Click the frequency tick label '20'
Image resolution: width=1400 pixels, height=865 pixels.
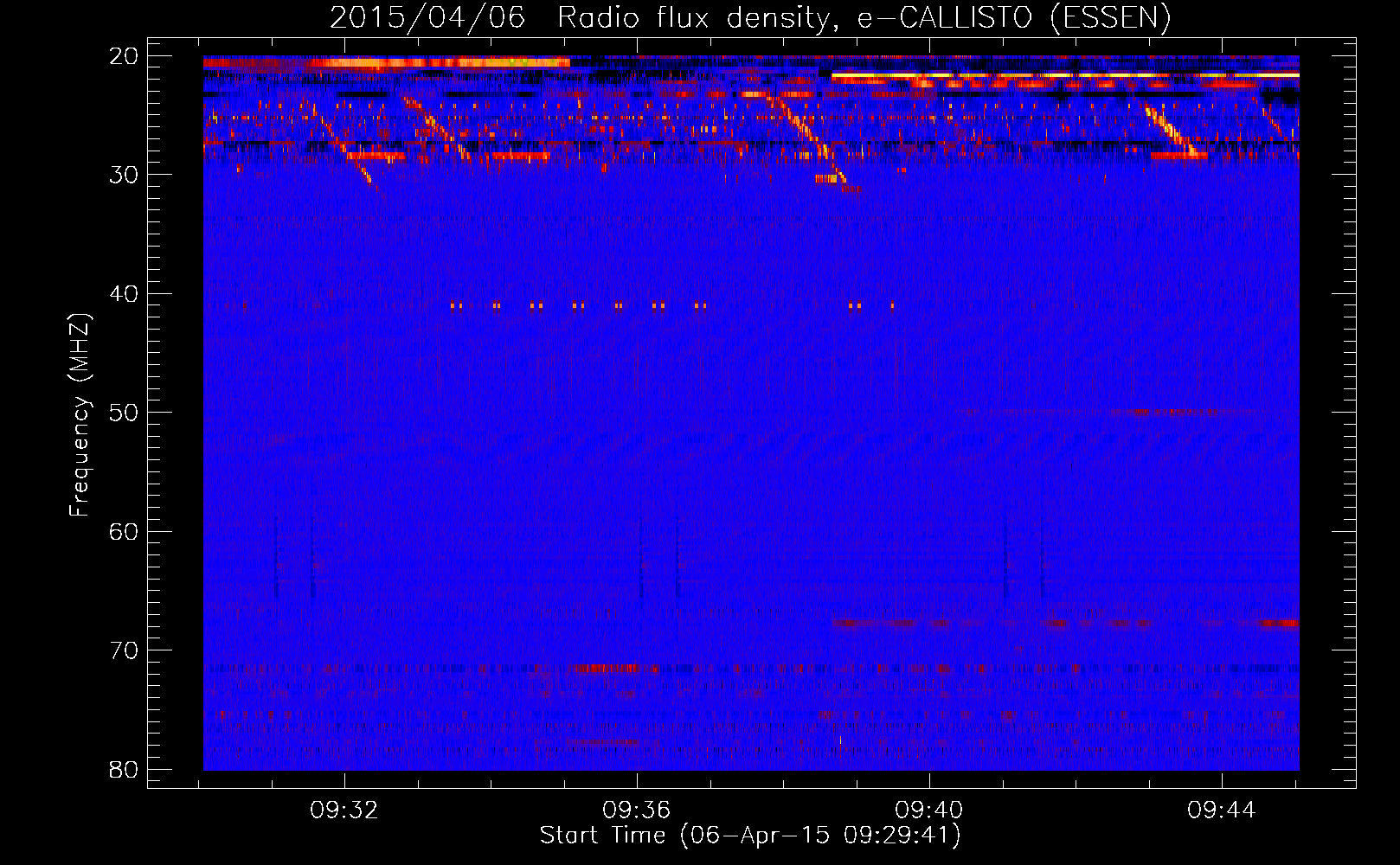pos(124,56)
